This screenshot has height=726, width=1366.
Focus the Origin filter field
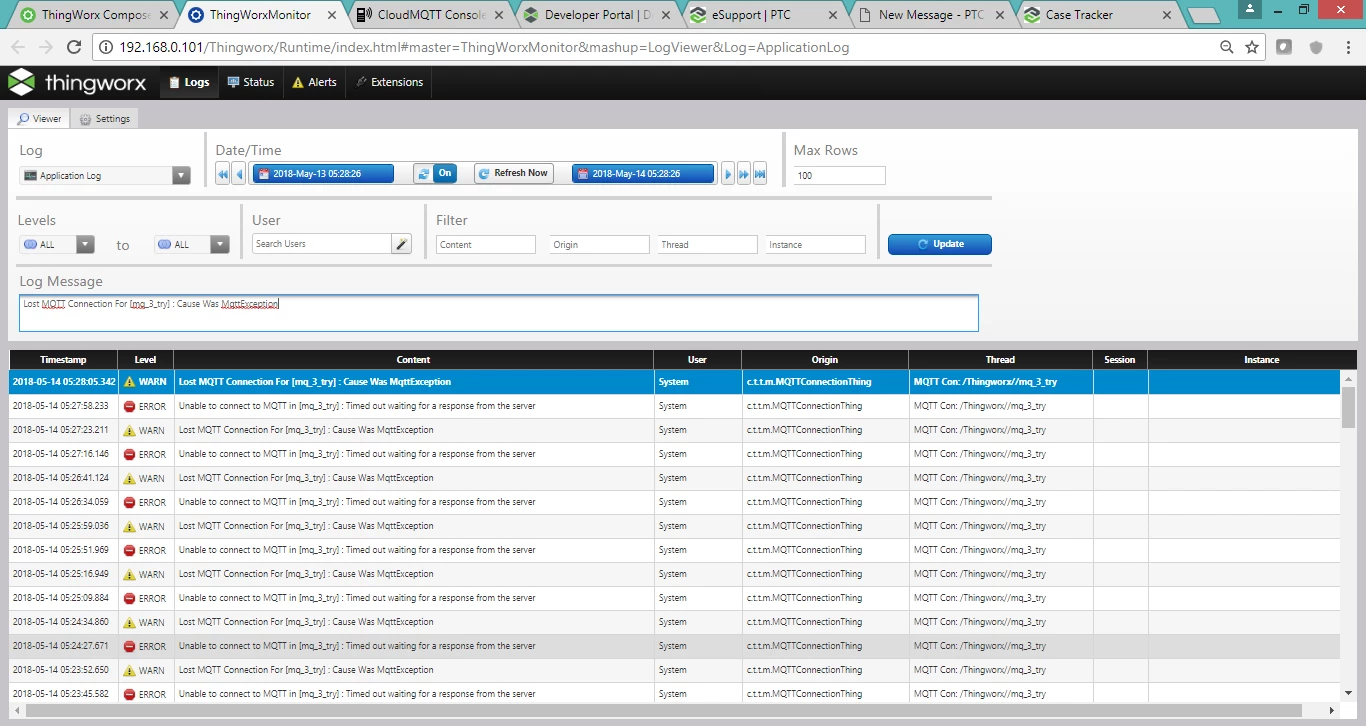tap(599, 244)
